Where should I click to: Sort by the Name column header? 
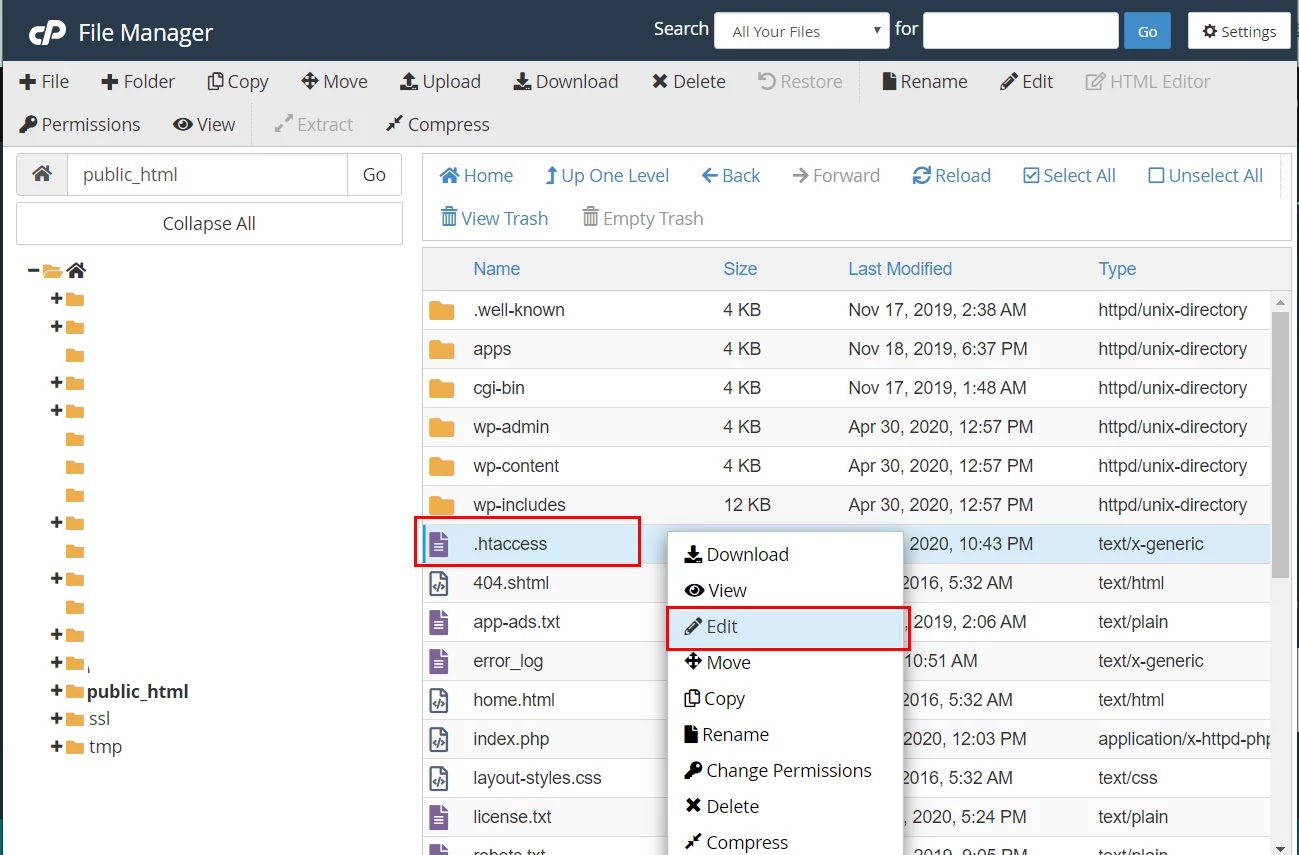tap(496, 269)
